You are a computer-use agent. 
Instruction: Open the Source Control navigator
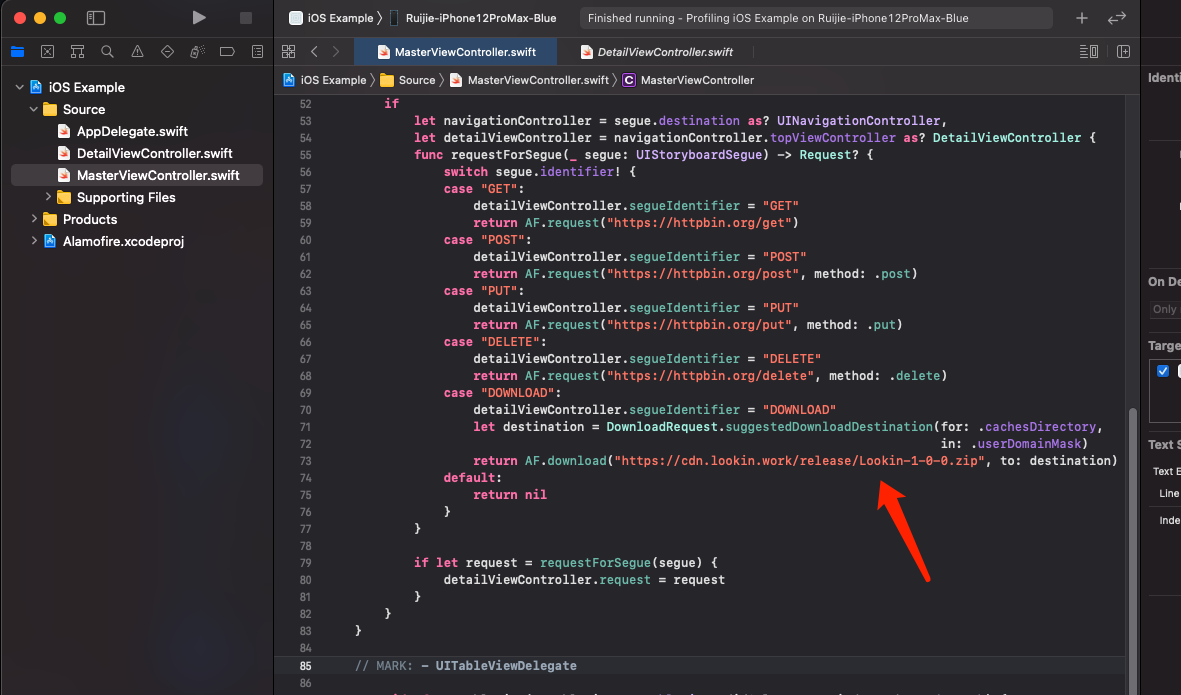point(47,51)
